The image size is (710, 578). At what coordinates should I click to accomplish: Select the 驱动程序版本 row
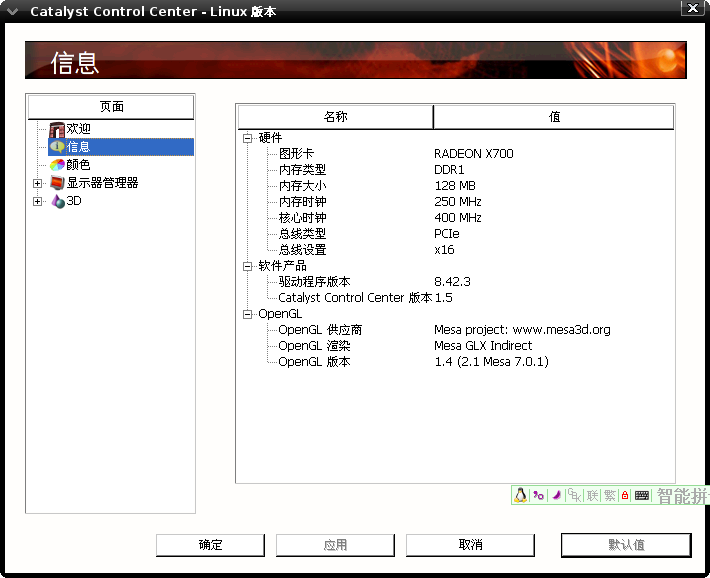[458, 282]
